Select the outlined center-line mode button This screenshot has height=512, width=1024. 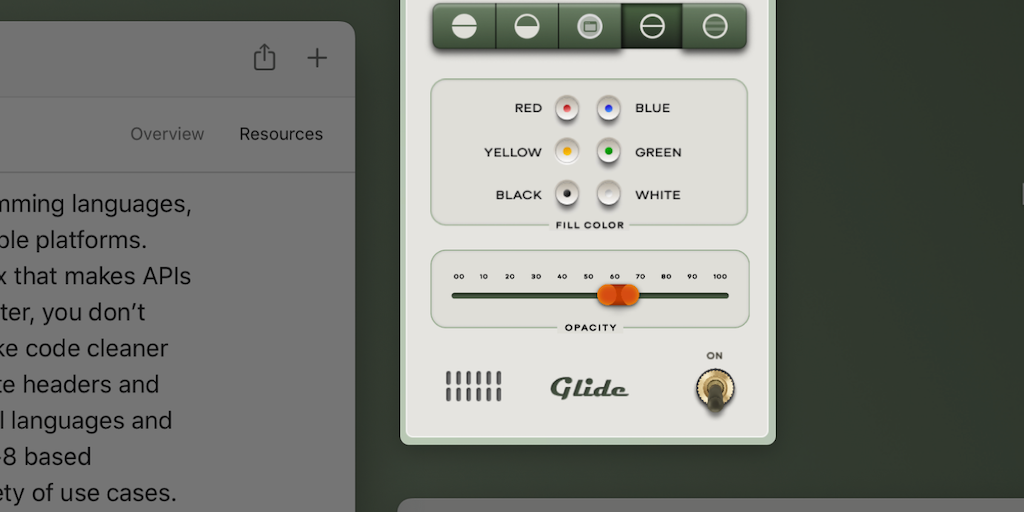click(652, 26)
